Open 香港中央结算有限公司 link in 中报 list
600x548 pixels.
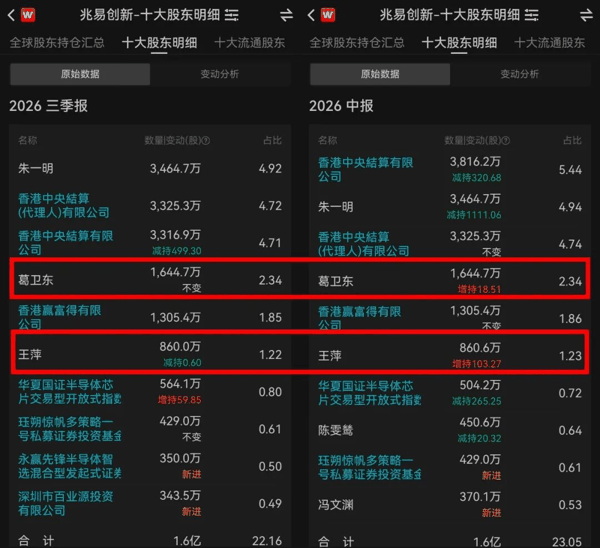(x=365, y=170)
